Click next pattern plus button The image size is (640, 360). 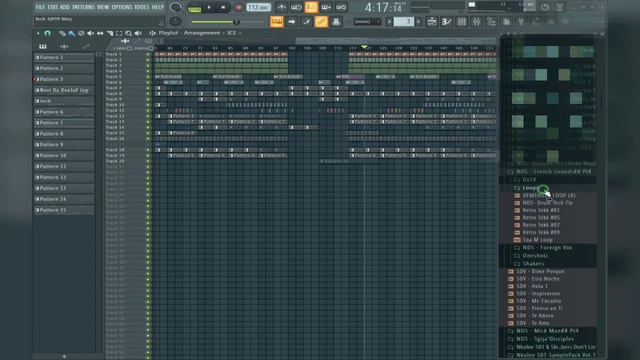(x=418, y=21)
